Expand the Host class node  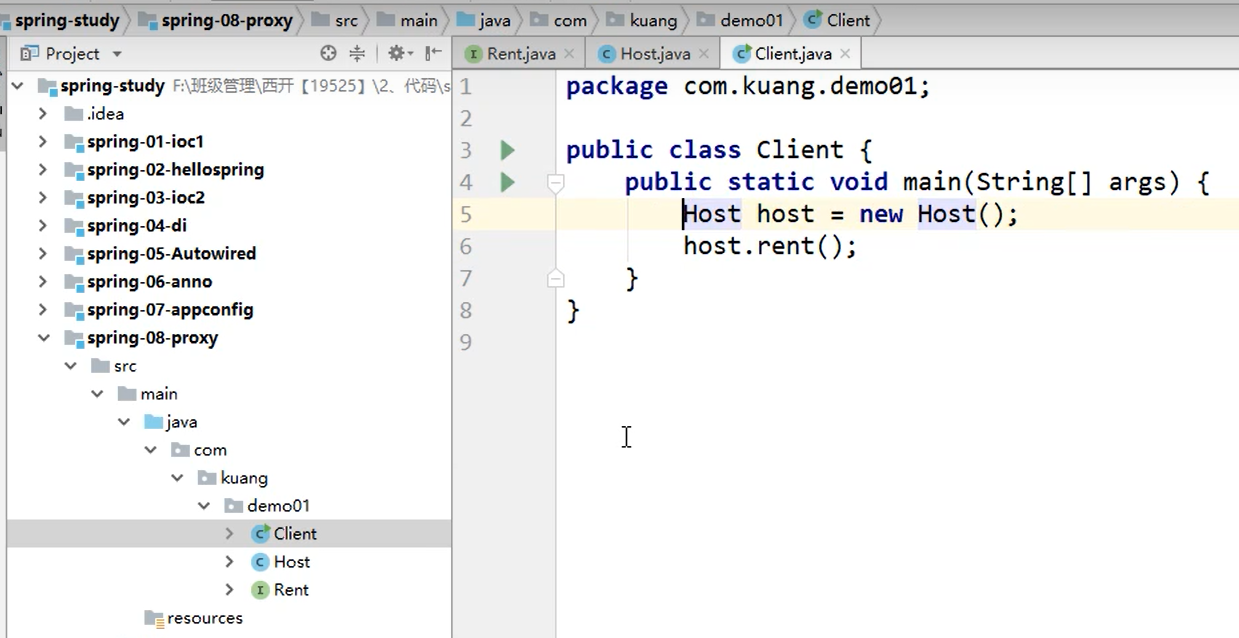[230, 562]
